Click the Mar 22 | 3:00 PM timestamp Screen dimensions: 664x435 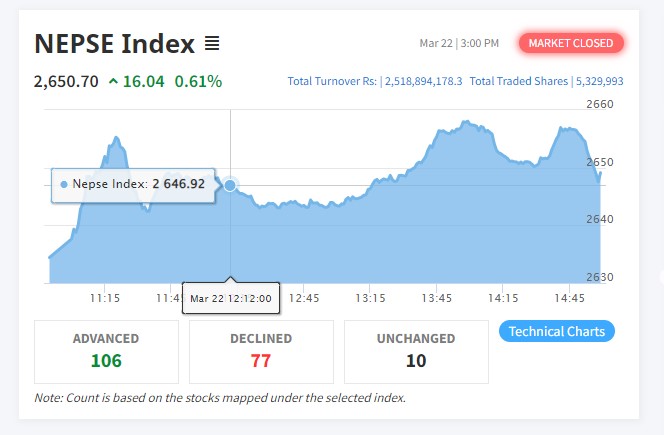point(459,43)
